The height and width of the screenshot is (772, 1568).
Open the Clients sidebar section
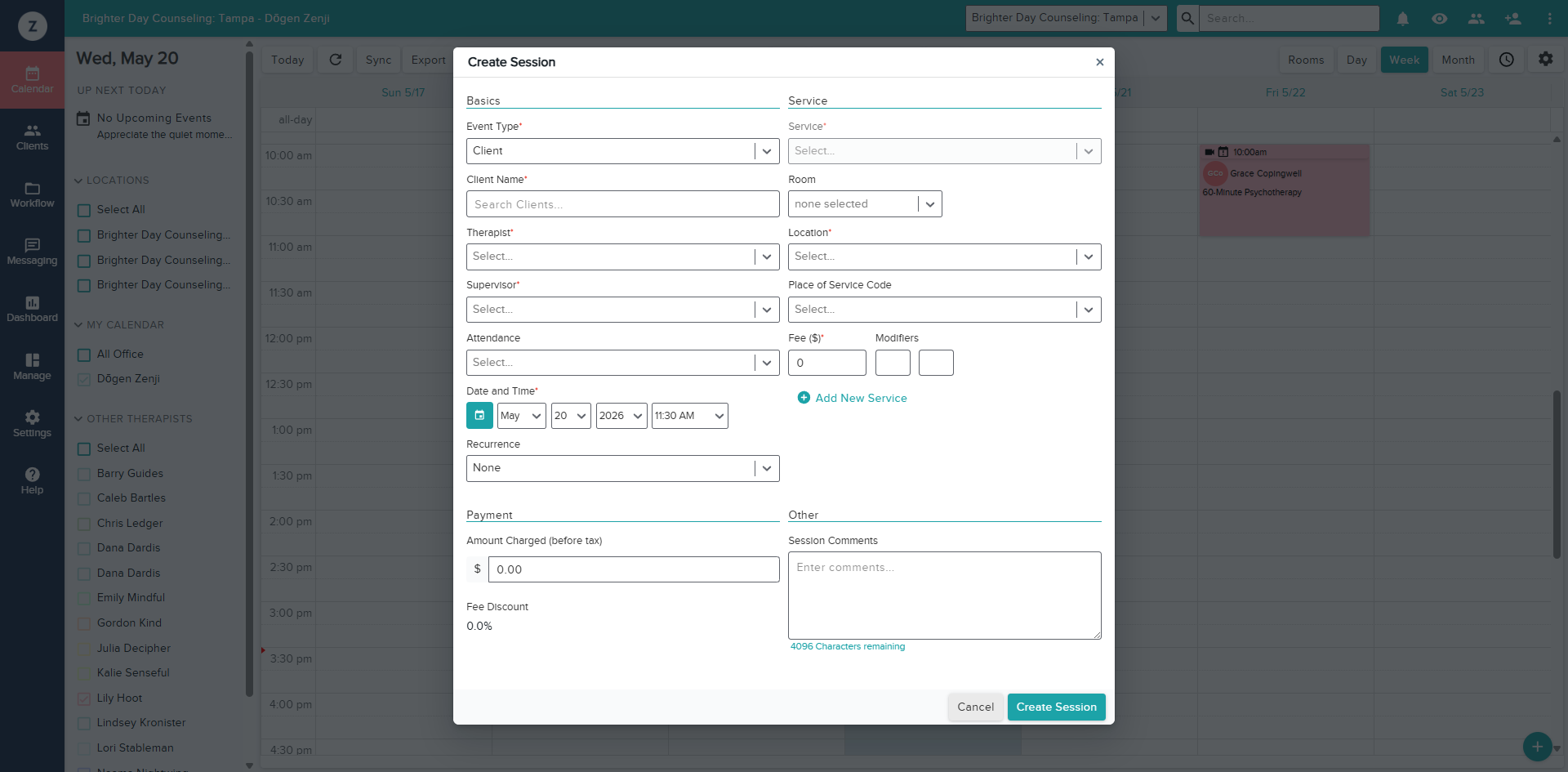[32, 137]
